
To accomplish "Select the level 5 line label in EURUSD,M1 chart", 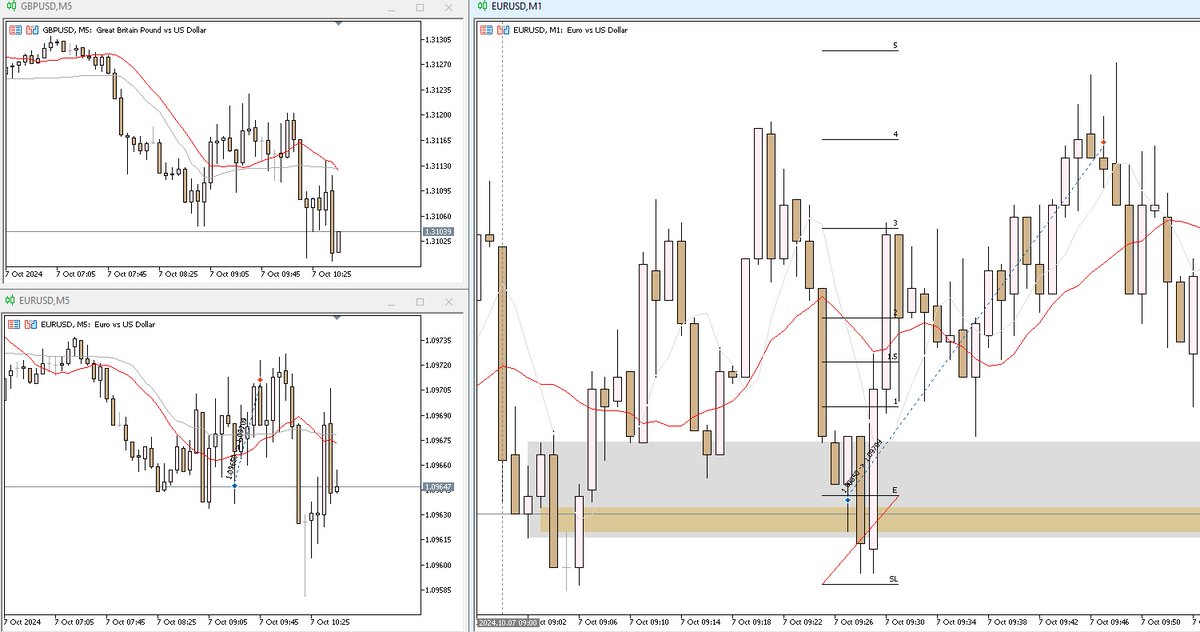I will point(895,46).
